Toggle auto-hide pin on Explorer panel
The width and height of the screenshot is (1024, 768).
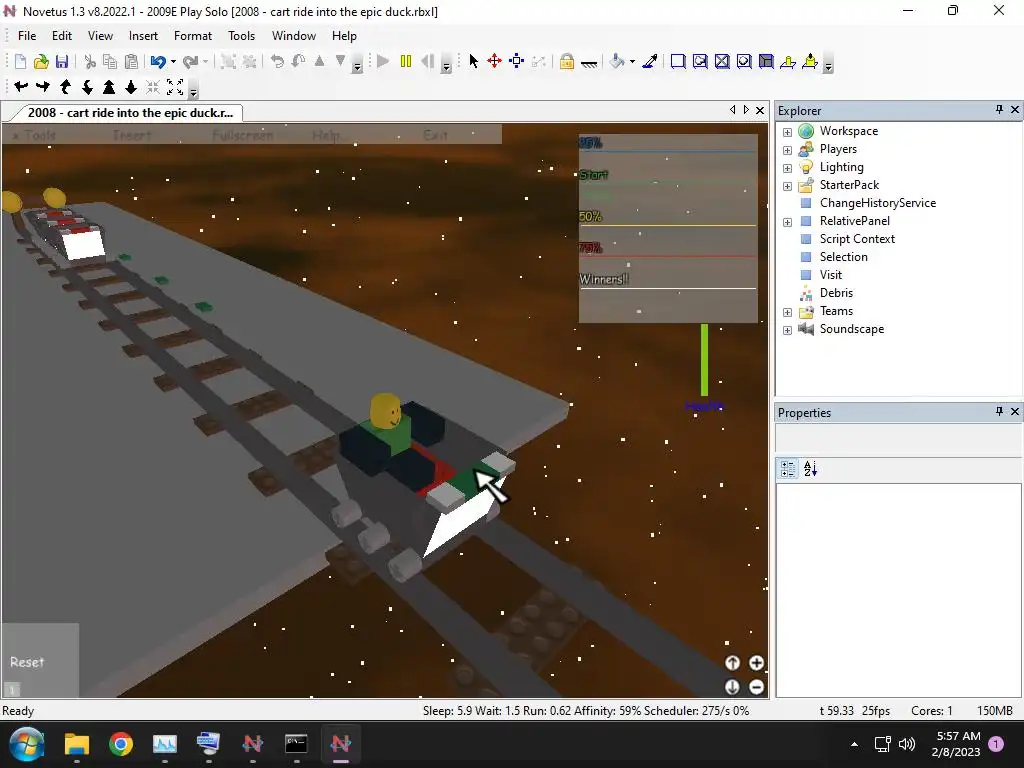[x=999, y=110]
